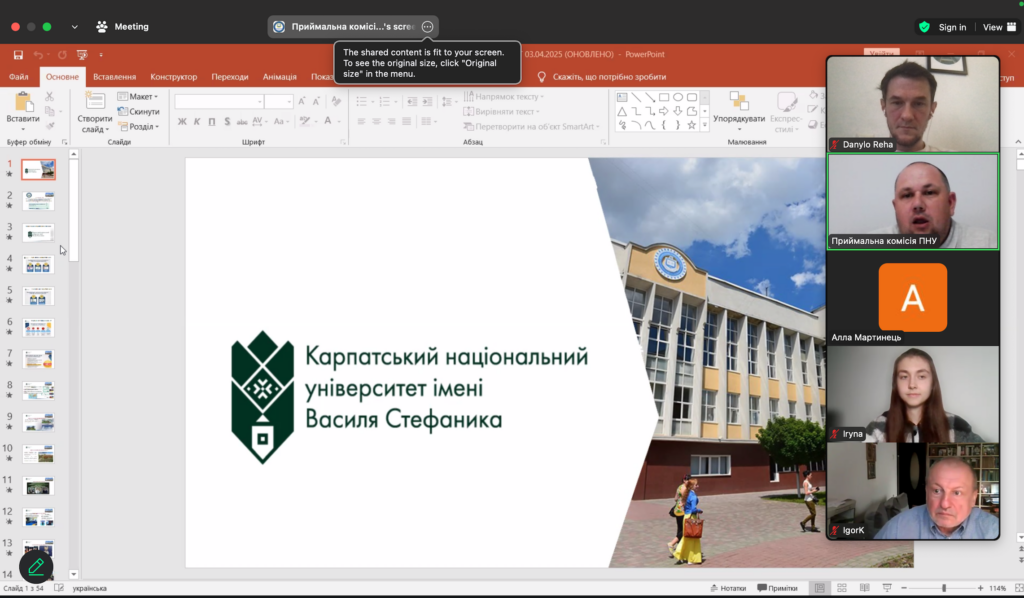Open the font size combo box
Image resolution: width=1024 pixels, height=598 pixels.
tap(279, 102)
